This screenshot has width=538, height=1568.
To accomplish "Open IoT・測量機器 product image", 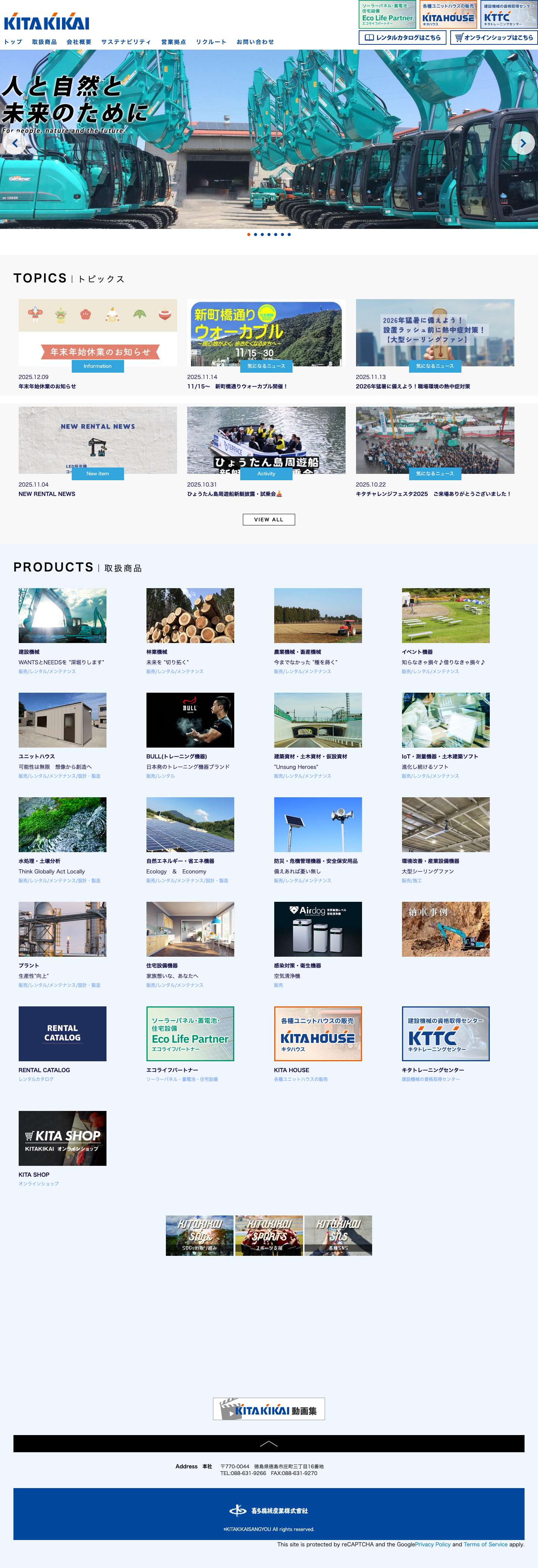I will pos(445,720).
